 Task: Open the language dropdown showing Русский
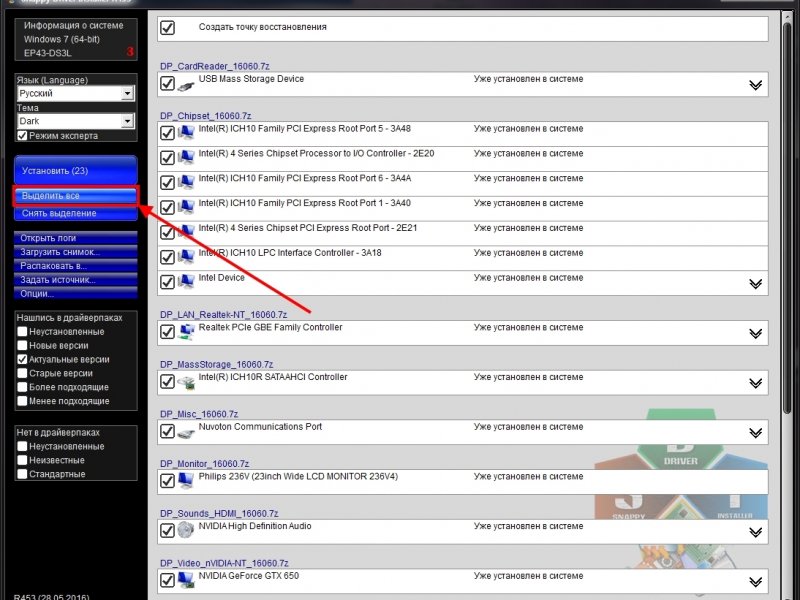tap(76, 93)
